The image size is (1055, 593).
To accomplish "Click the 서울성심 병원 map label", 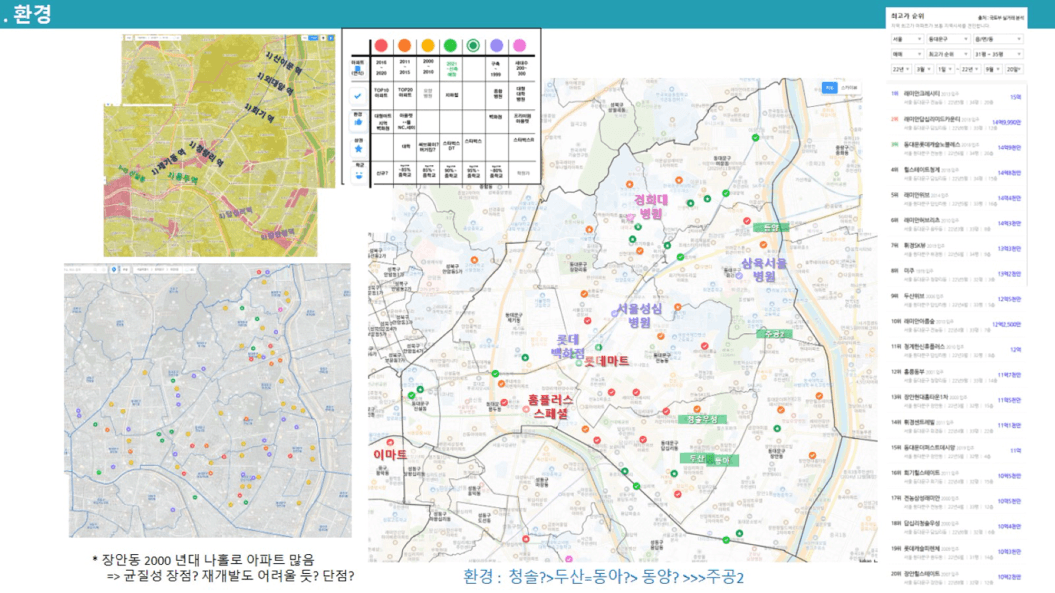I will 639,315.
